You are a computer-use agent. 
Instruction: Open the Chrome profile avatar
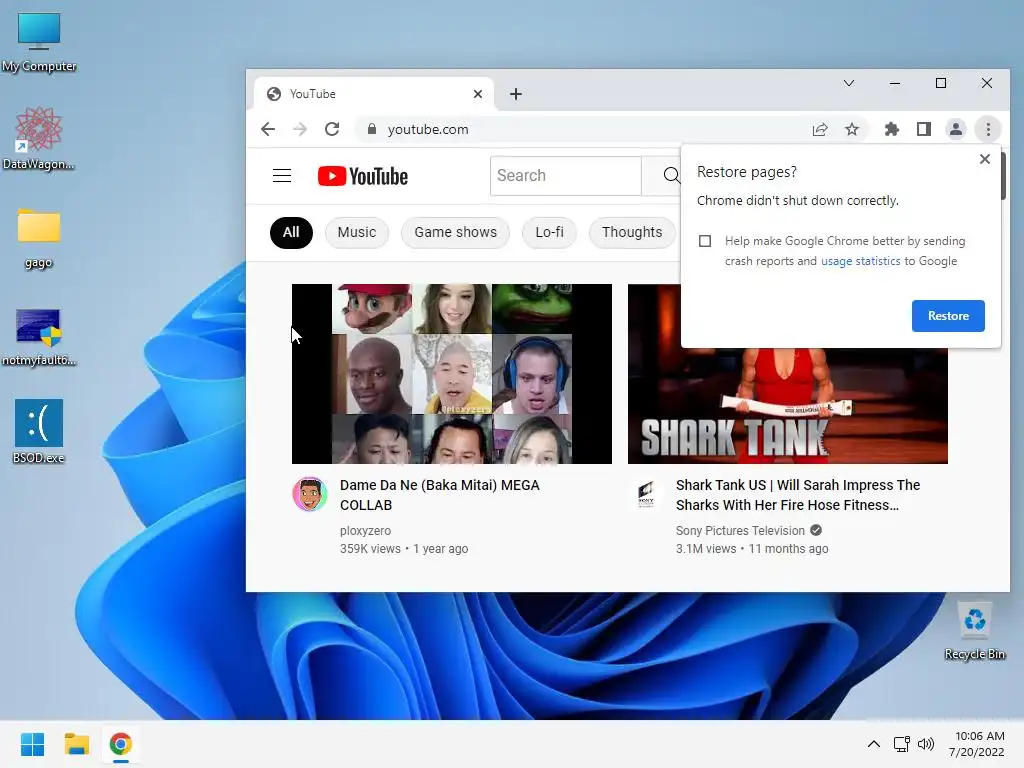tap(955, 129)
